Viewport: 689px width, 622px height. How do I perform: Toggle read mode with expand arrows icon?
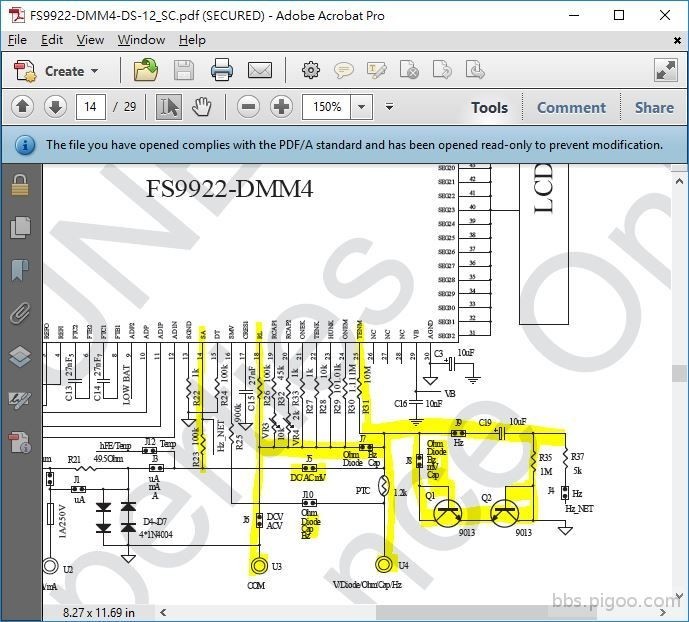click(666, 70)
